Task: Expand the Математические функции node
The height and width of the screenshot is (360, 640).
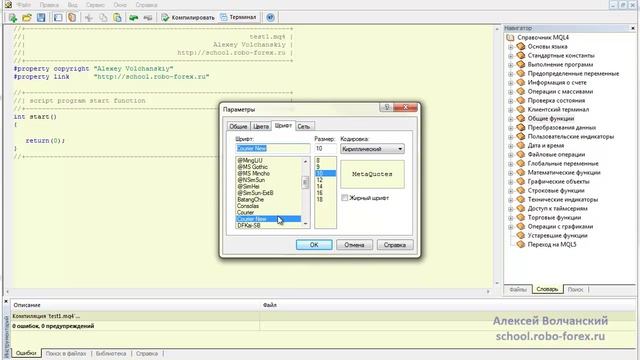Action: 510,173
